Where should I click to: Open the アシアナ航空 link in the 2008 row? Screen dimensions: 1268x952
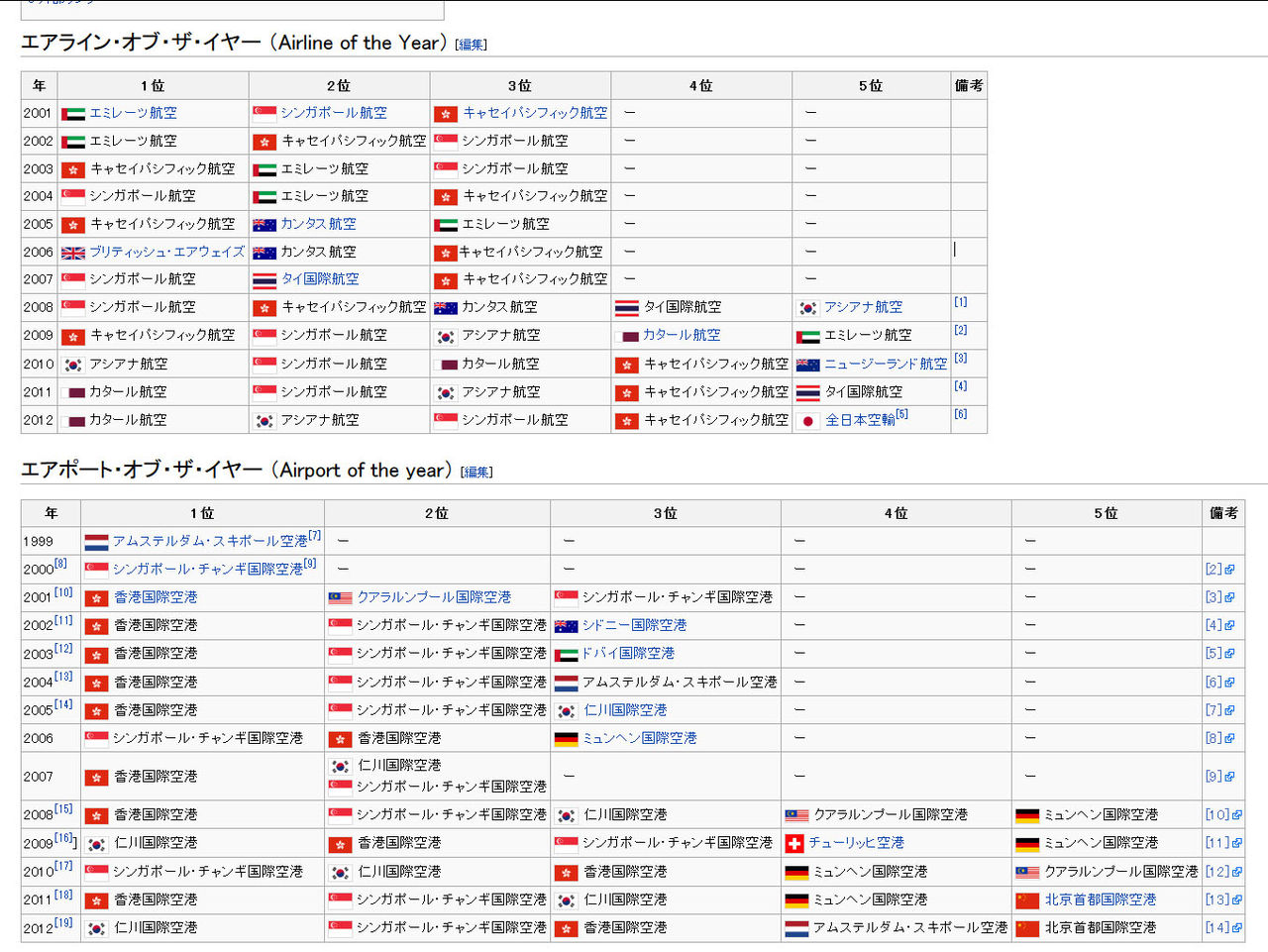click(x=863, y=307)
